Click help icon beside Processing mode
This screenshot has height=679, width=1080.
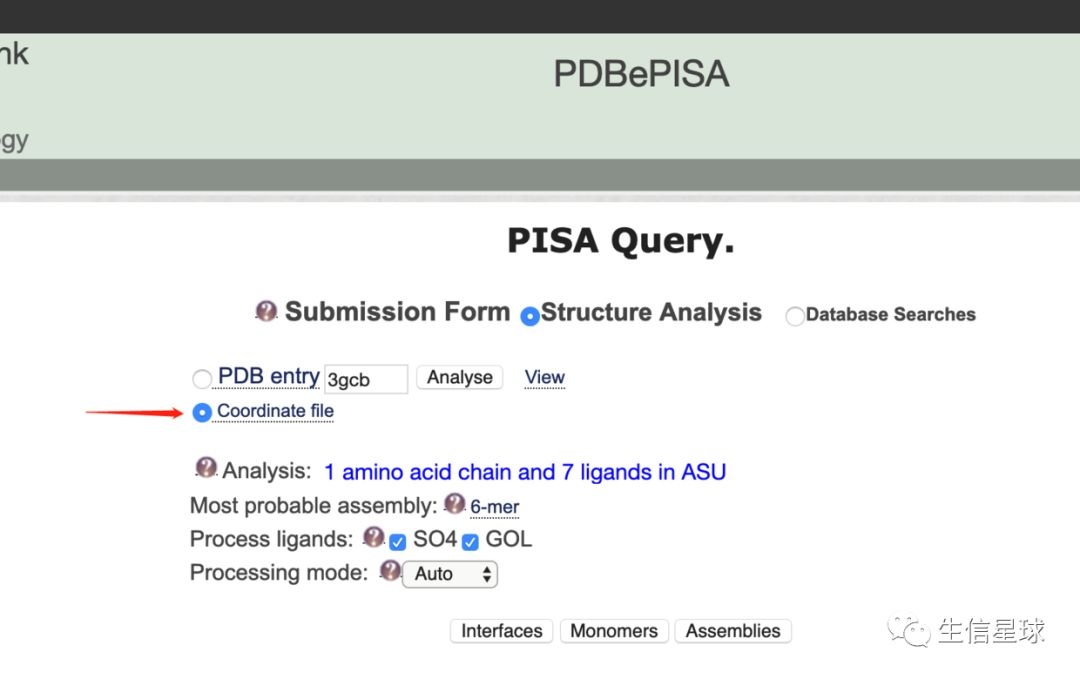pos(390,571)
